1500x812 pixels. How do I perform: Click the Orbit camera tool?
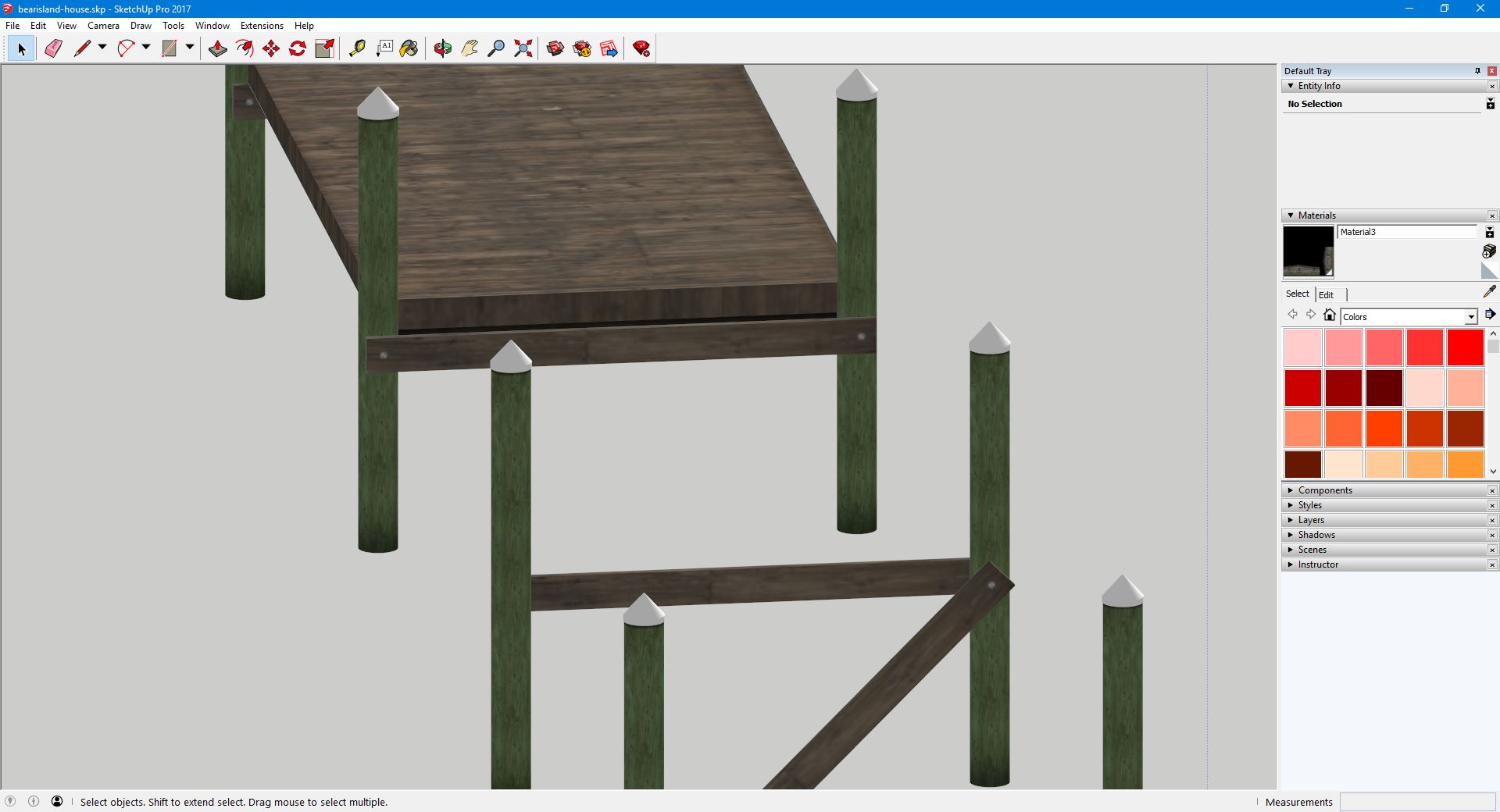(x=443, y=48)
